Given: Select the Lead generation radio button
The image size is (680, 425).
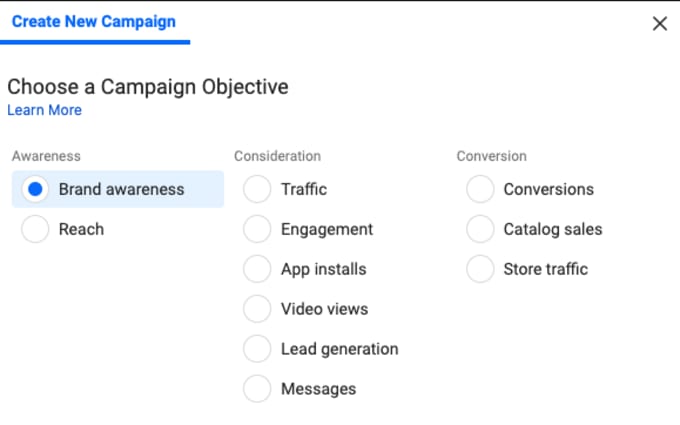Looking at the screenshot, I should coord(257,349).
